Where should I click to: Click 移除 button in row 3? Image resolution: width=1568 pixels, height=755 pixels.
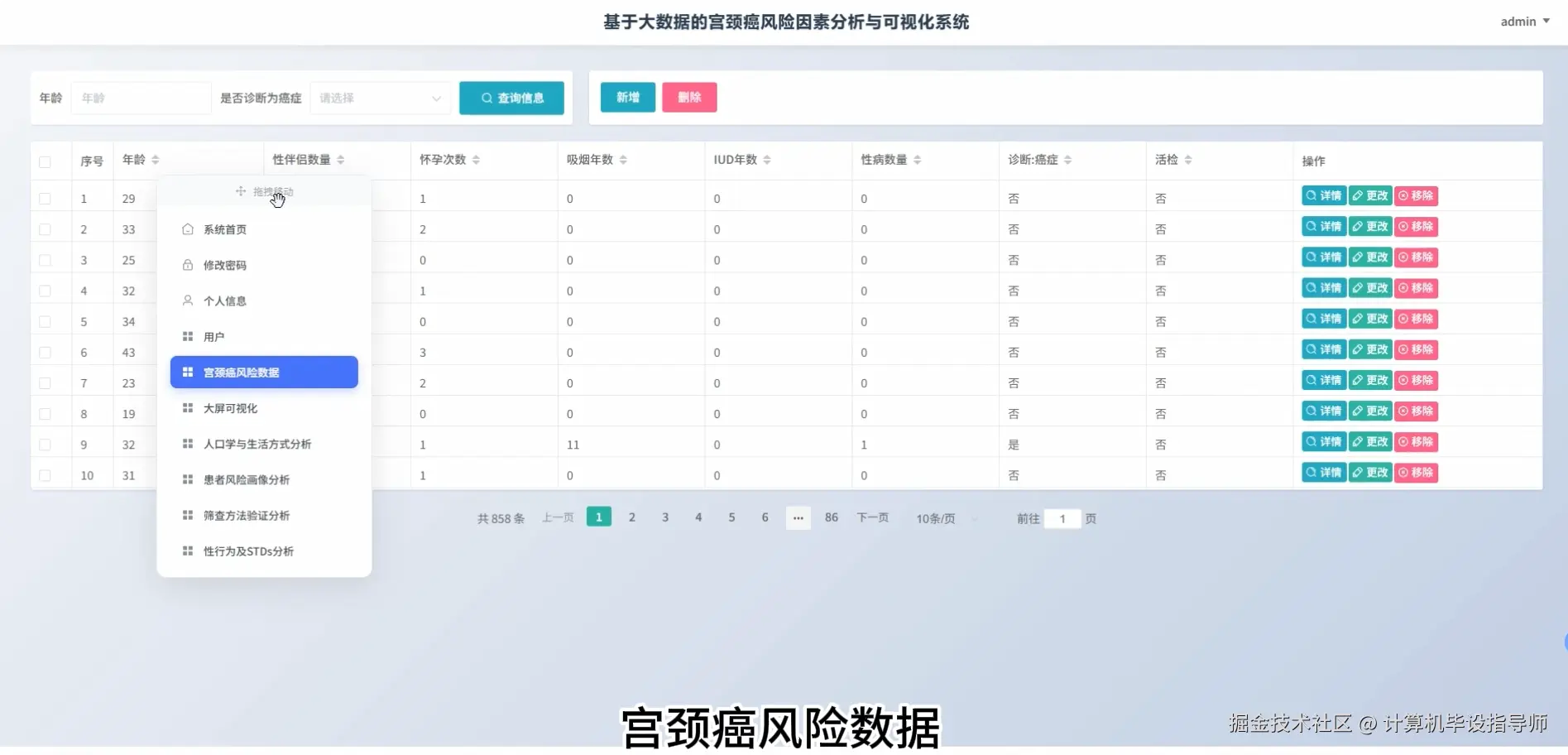pos(1416,257)
